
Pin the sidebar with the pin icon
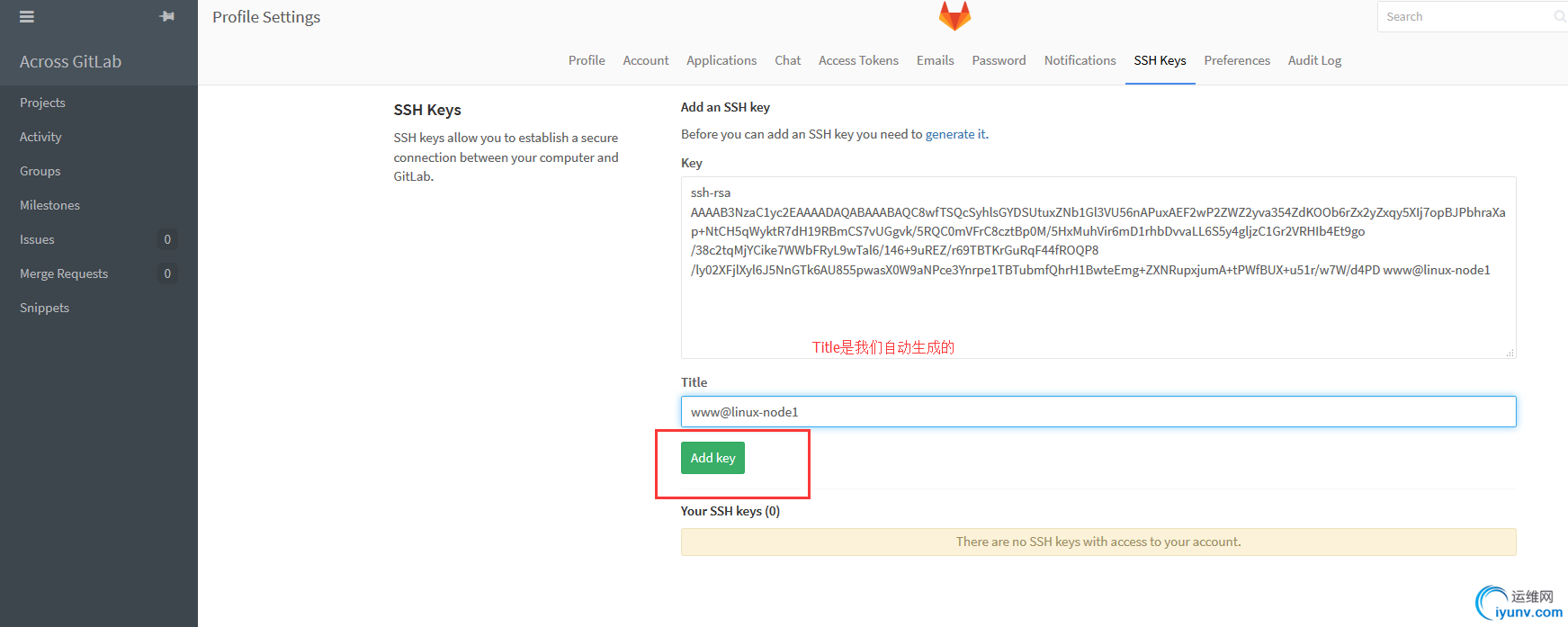(x=167, y=16)
